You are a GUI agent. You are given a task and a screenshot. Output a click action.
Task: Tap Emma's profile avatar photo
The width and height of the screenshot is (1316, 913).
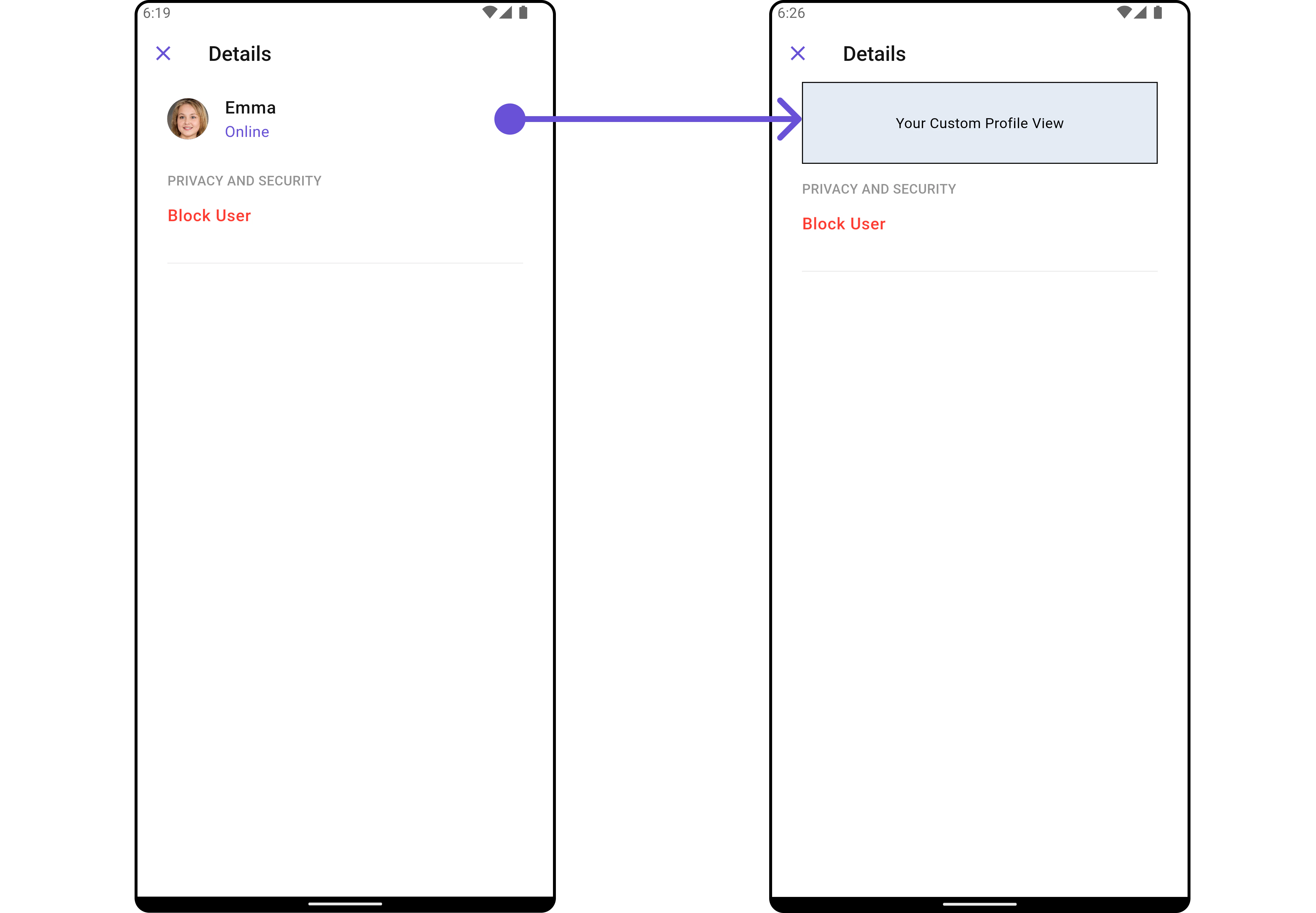(188, 119)
